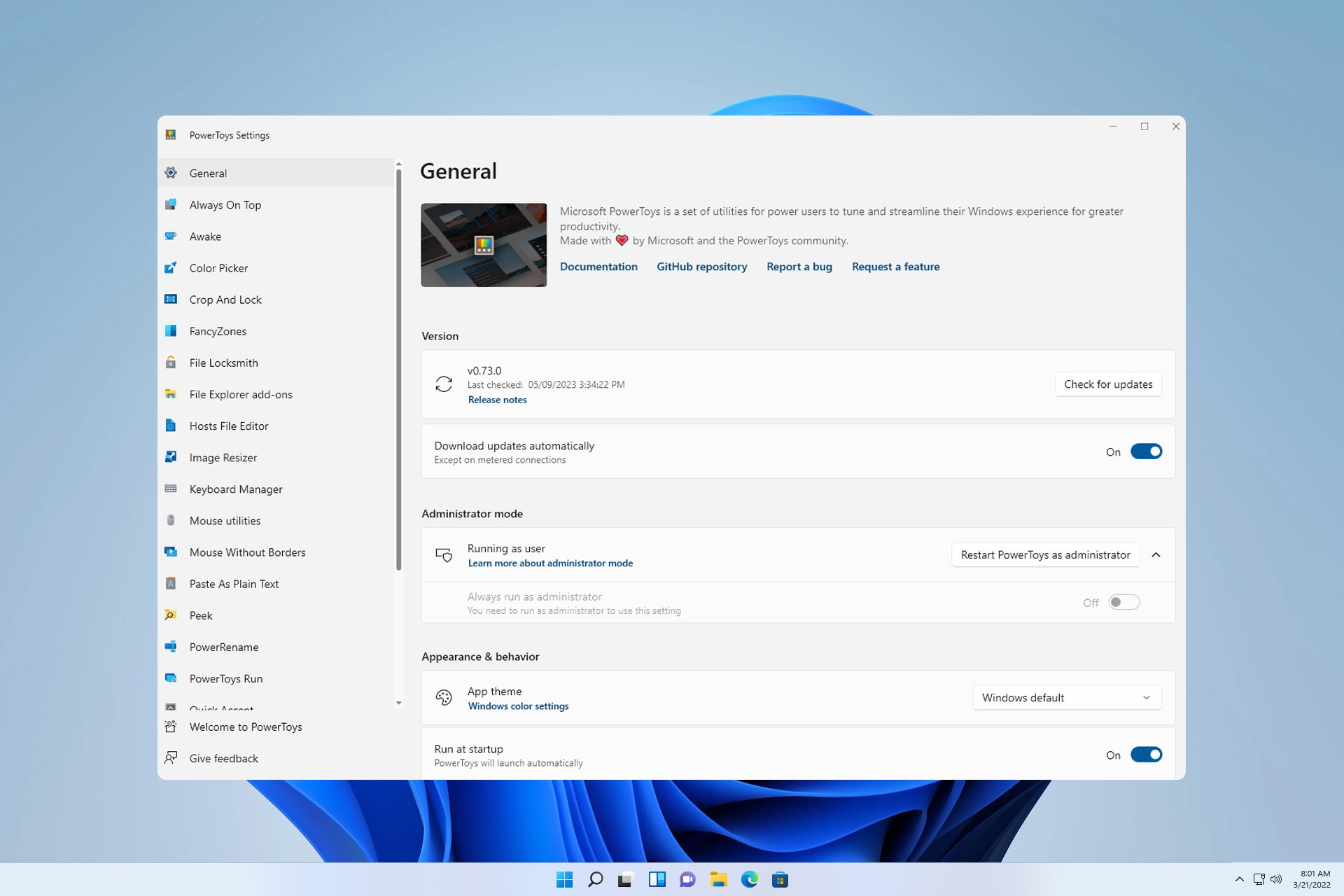Show hidden system tray icons chevron
The height and width of the screenshot is (896, 1344).
pyautogui.click(x=1239, y=879)
